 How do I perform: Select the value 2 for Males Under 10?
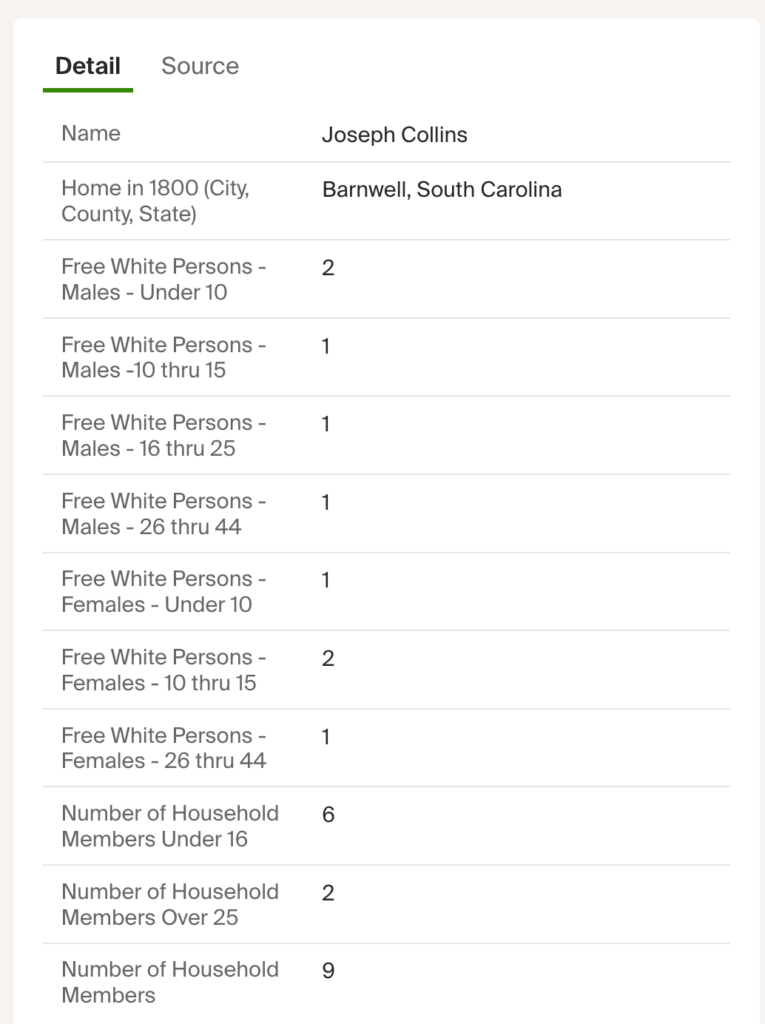pyautogui.click(x=326, y=267)
